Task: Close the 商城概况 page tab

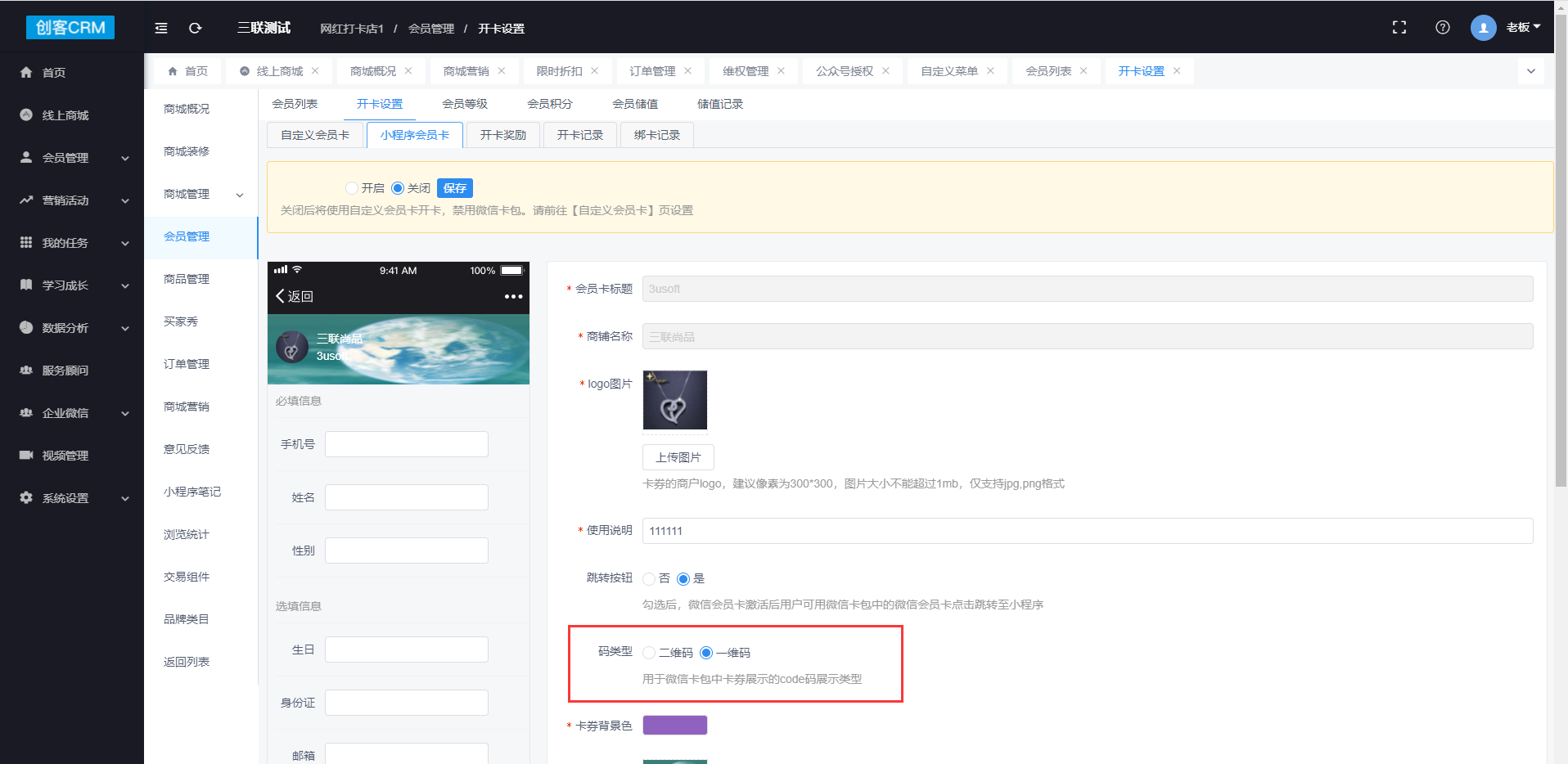Action: (x=408, y=71)
